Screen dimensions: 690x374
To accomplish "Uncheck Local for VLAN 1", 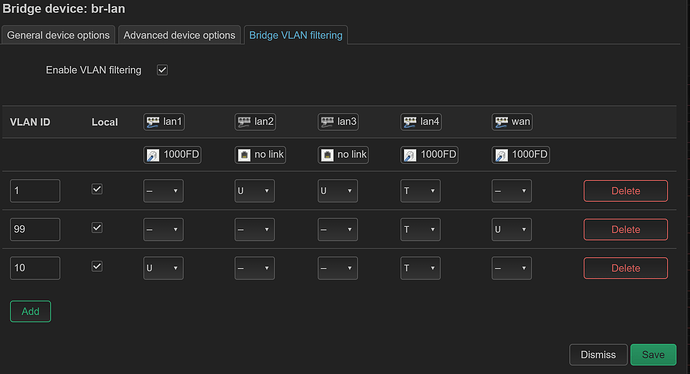I will coord(97,189).
